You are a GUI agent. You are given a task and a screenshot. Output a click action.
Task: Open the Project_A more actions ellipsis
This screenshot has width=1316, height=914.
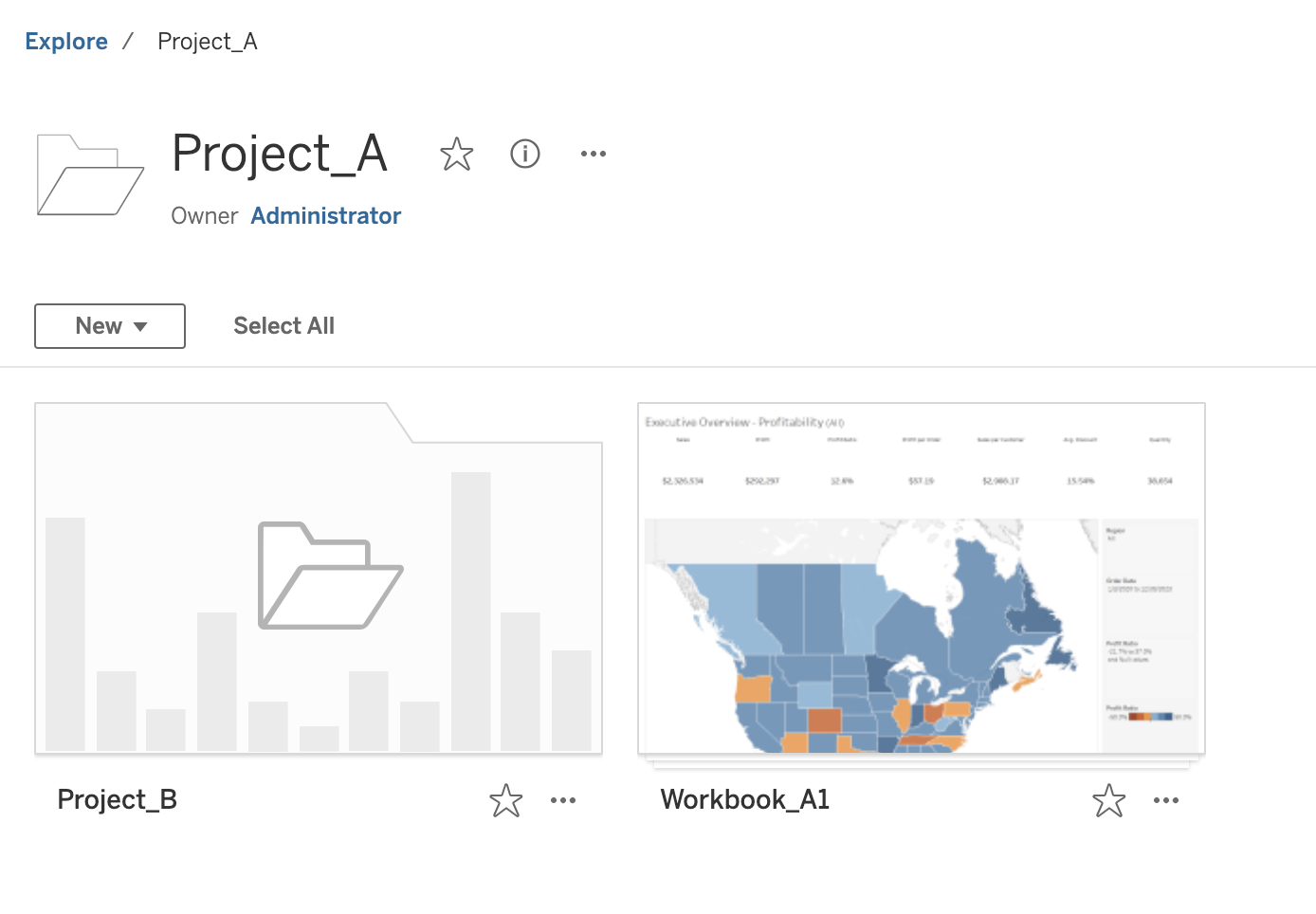(x=594, y=154)
